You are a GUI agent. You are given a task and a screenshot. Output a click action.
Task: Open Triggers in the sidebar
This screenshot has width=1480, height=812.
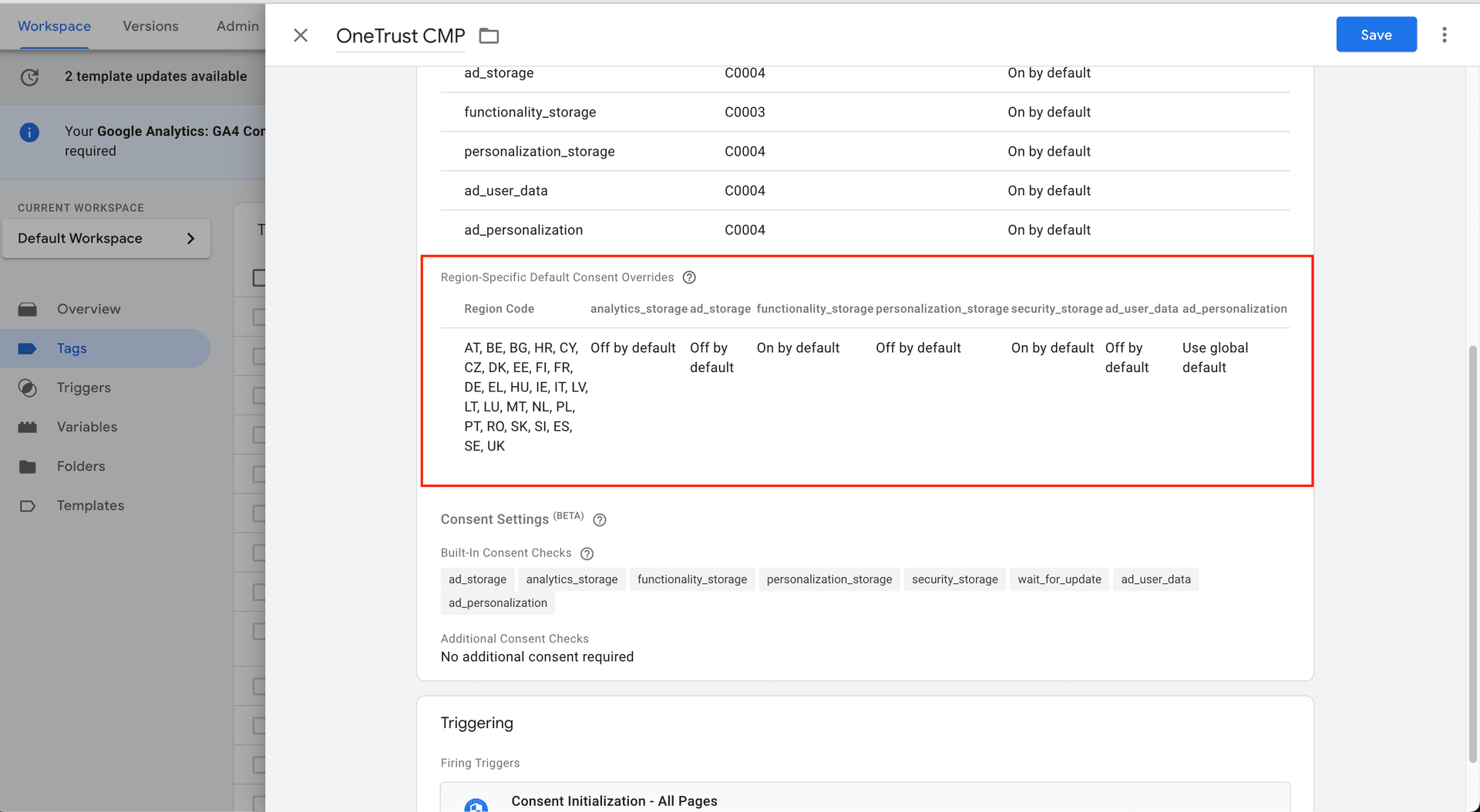(83, 388)
